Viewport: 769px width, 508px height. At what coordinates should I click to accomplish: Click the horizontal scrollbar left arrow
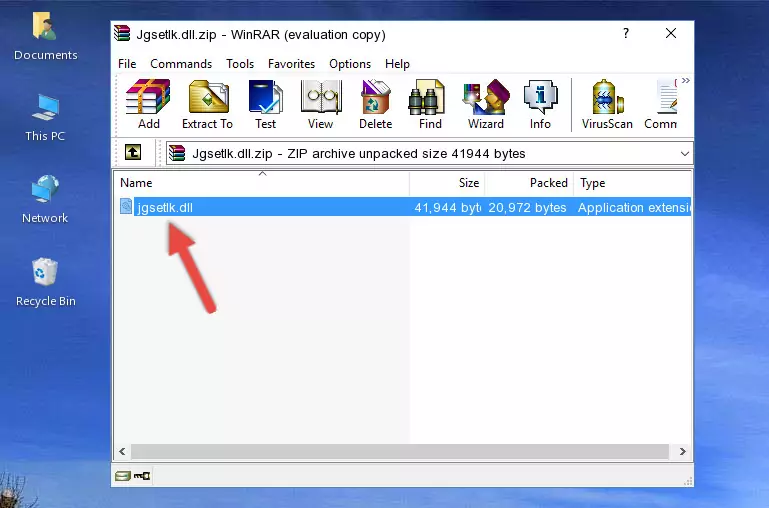pyautogui.click(x=123, y=451)
